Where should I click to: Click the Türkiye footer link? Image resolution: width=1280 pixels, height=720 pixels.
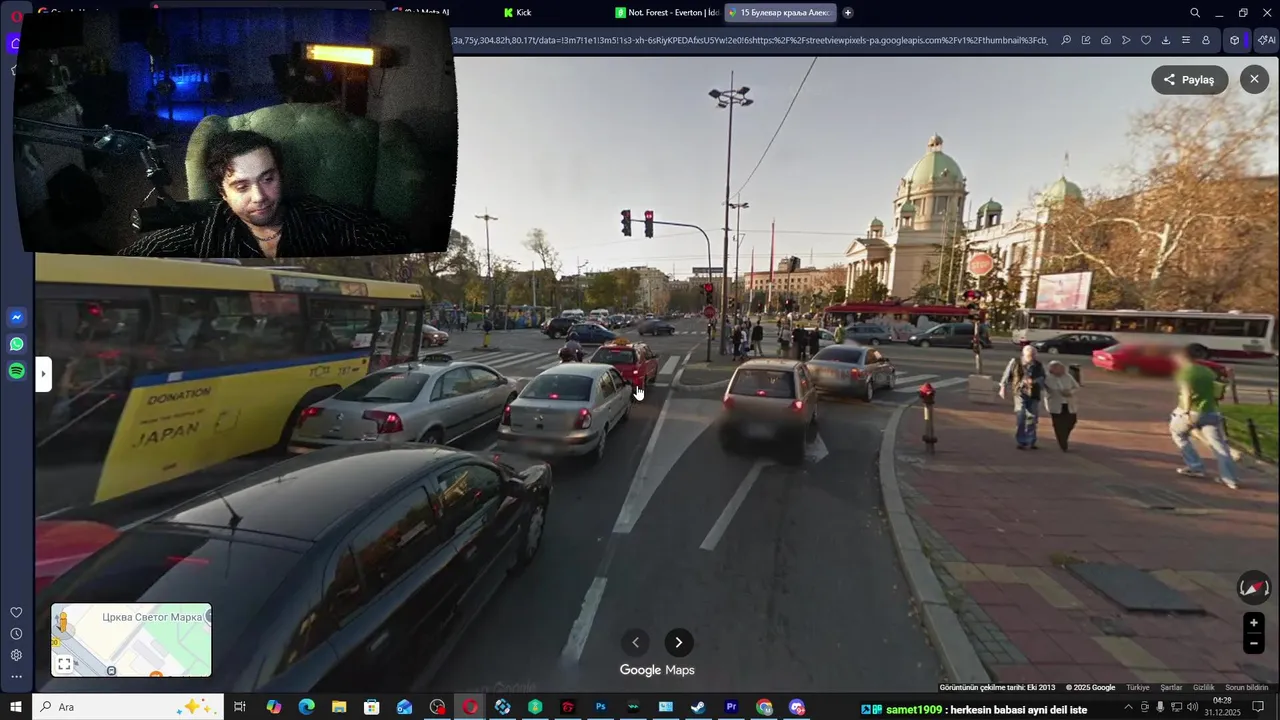(x=1138, y=688)
